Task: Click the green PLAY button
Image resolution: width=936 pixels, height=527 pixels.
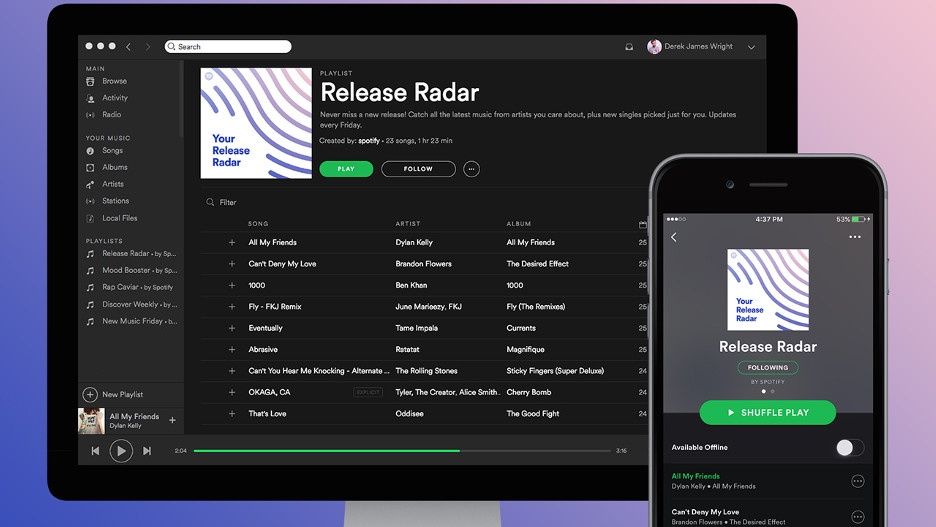Action: pos(346,169)
